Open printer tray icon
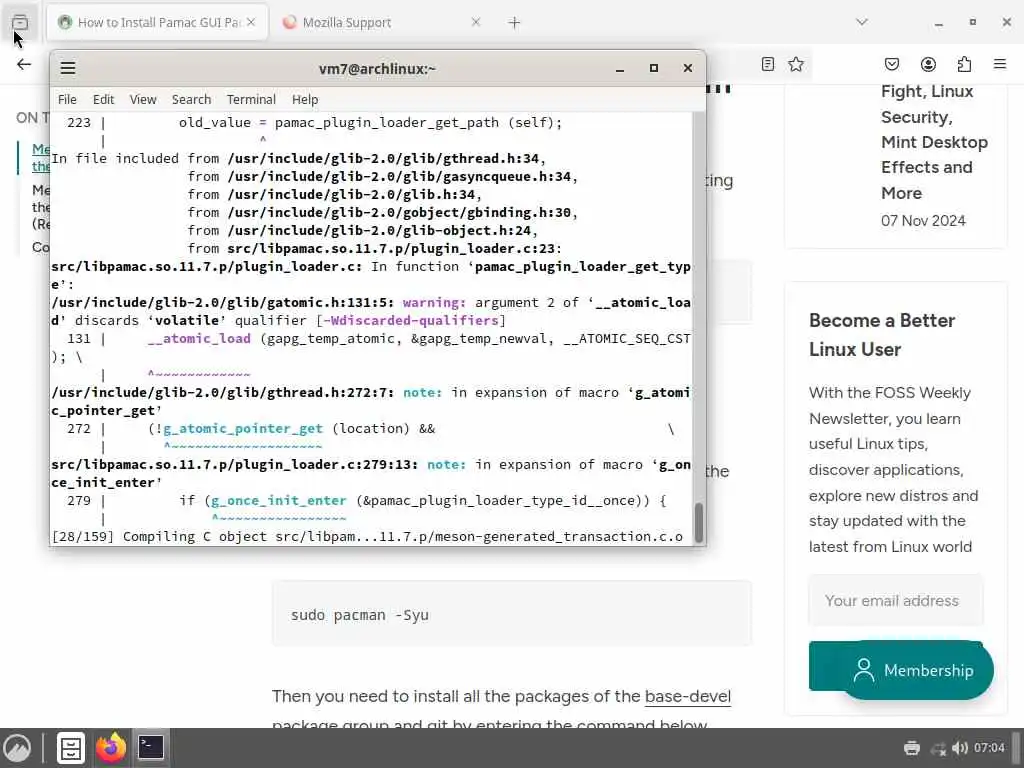Image resolution: width=1024 pixels, height=768 pixels. 912,748
